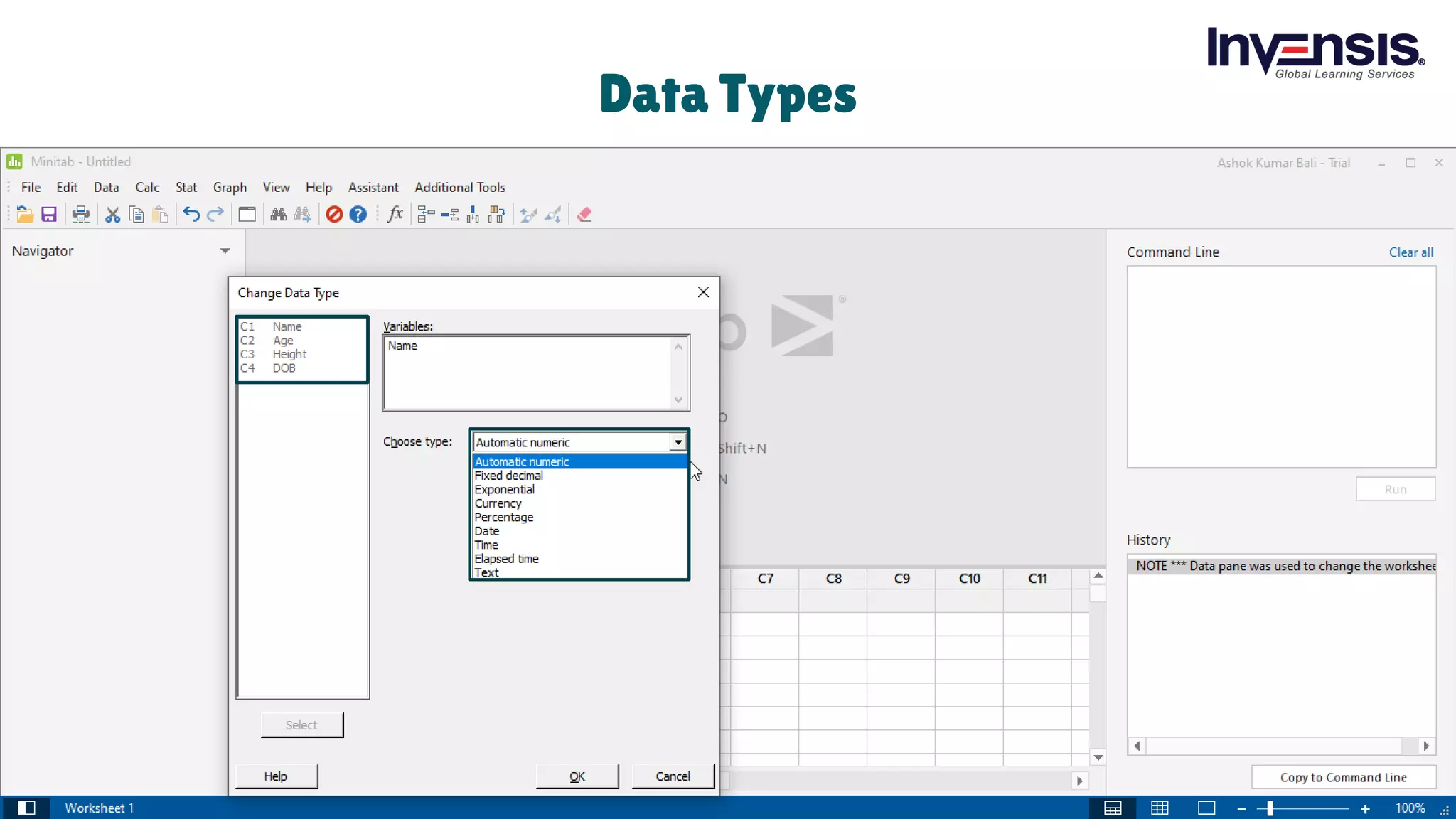Click the red Cancel command icon
This screenshot has height=819, width=1456.
(x=334, y=215)
